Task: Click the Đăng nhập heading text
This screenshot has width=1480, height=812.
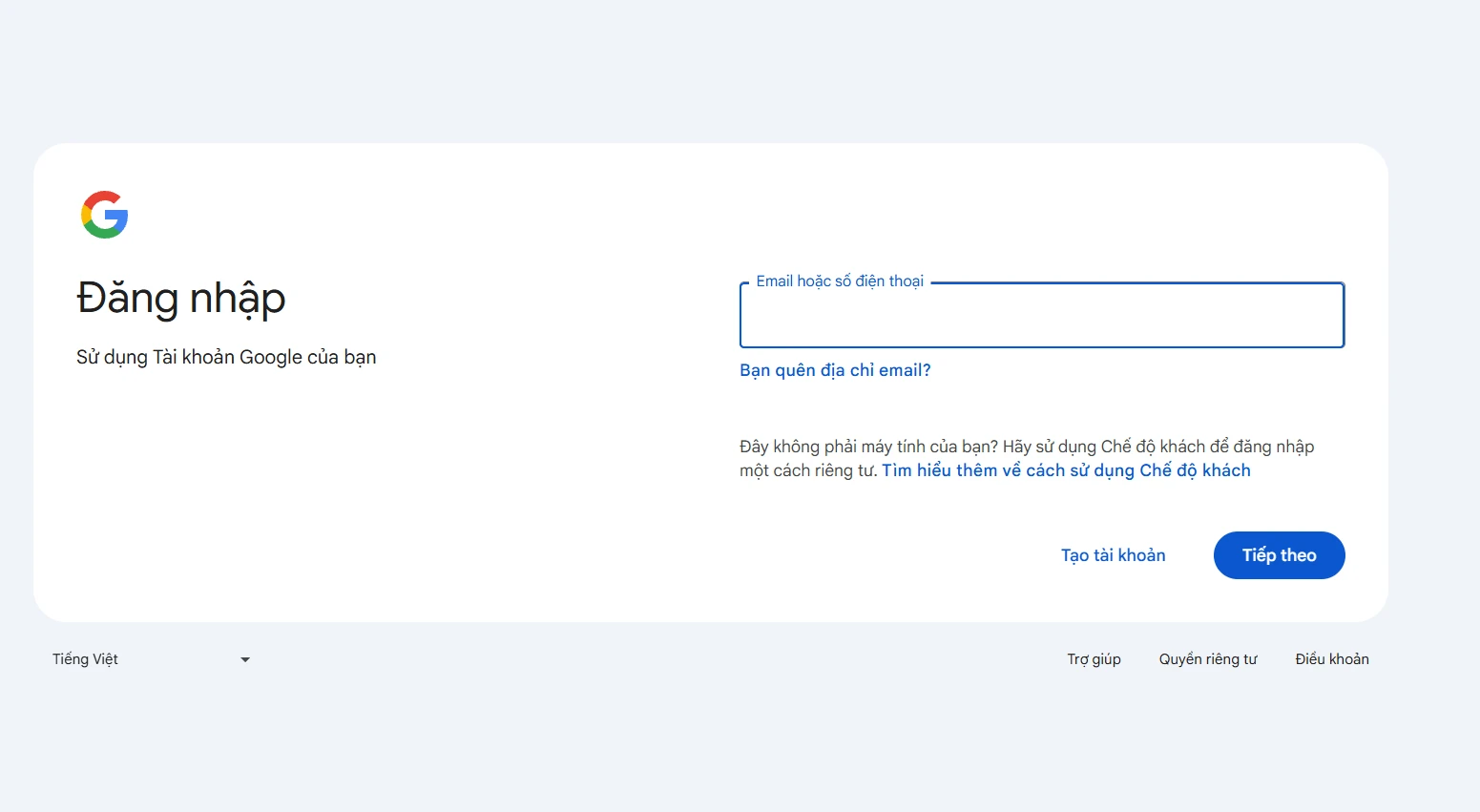Action: [x=181, y=298]
